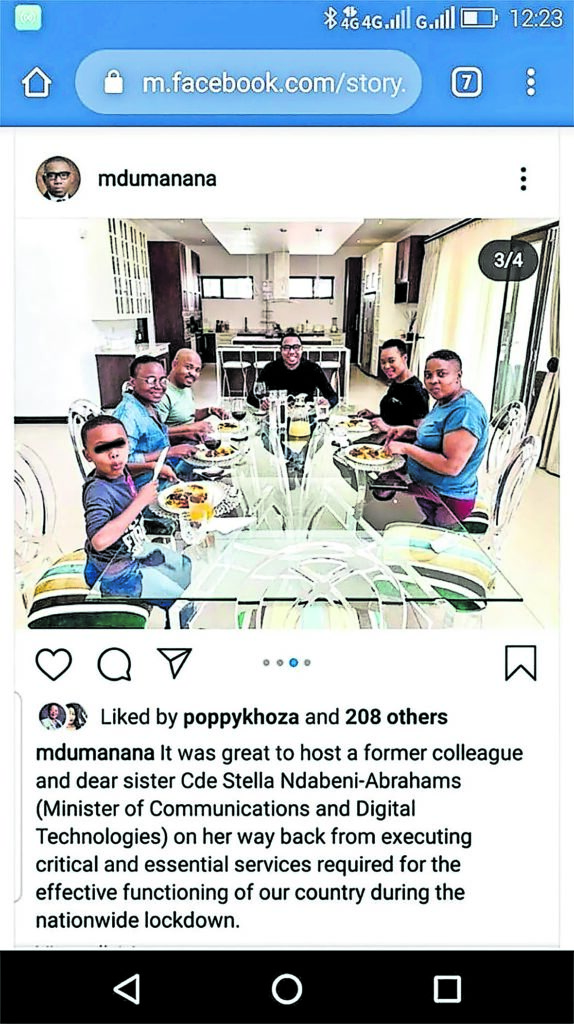This screenshot has height=1024, width=574.
Task: Tap the Android home circle button
Action: (x=287, y=988)
